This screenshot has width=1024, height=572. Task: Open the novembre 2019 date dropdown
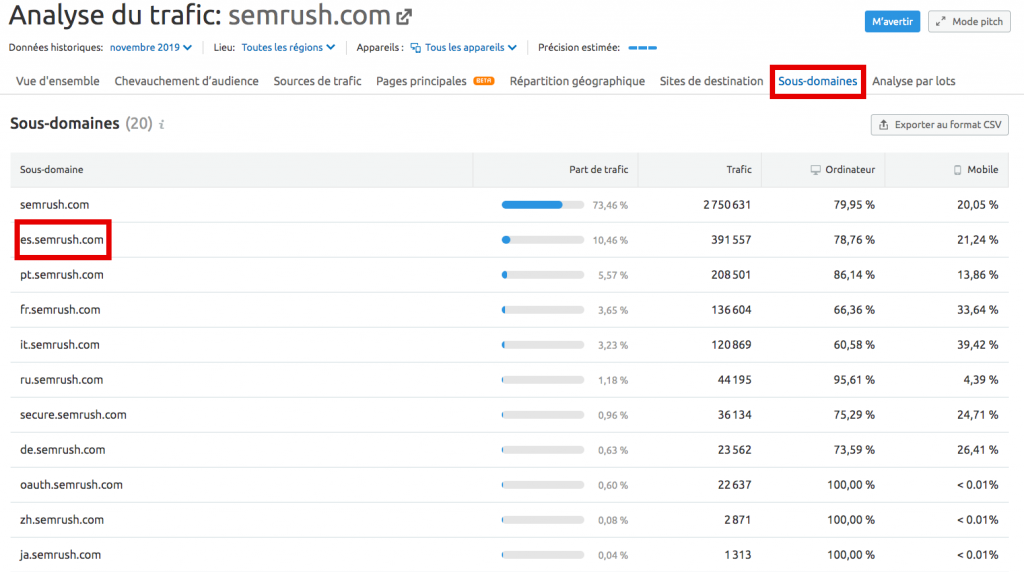coord(151,48)
